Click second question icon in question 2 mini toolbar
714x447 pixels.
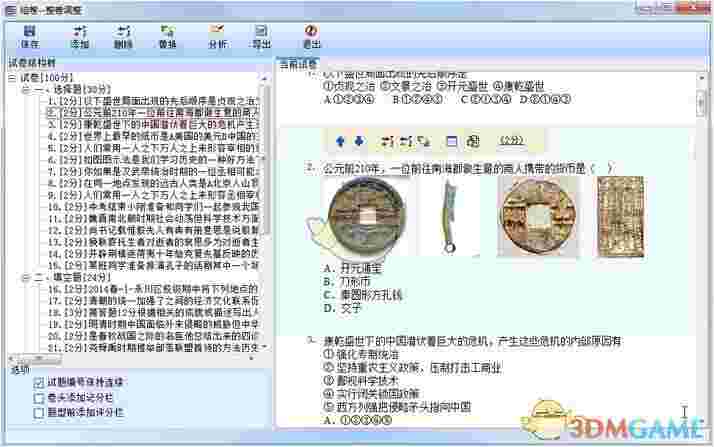[x=406, y=142]
